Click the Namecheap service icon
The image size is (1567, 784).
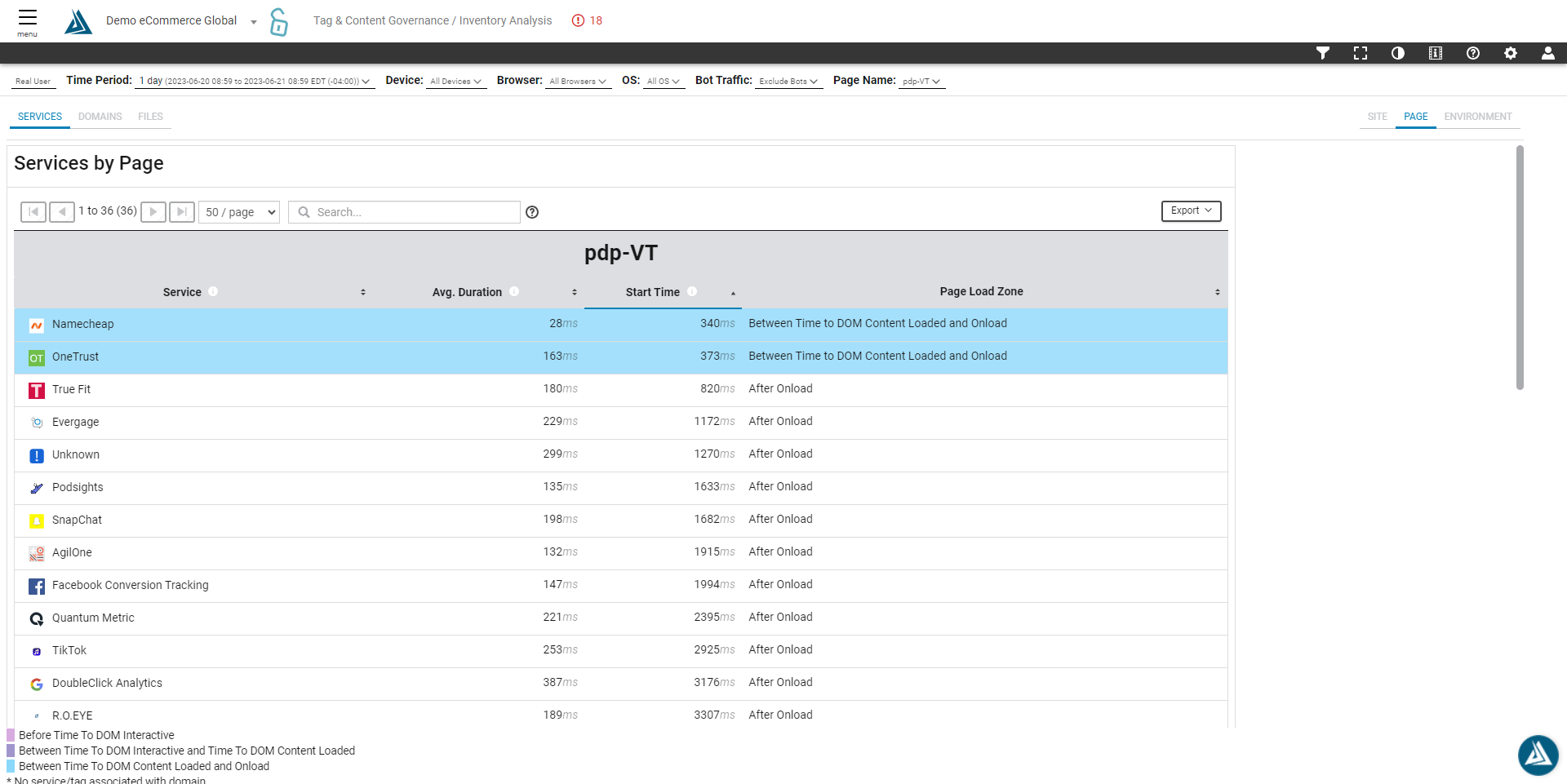pos(37,326)
